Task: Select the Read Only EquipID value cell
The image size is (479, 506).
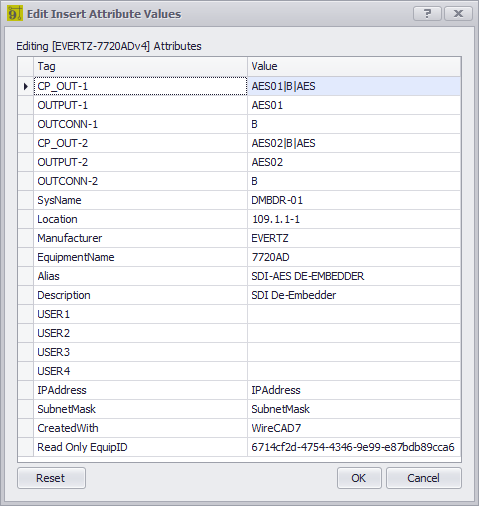Action: pos(354,447)
